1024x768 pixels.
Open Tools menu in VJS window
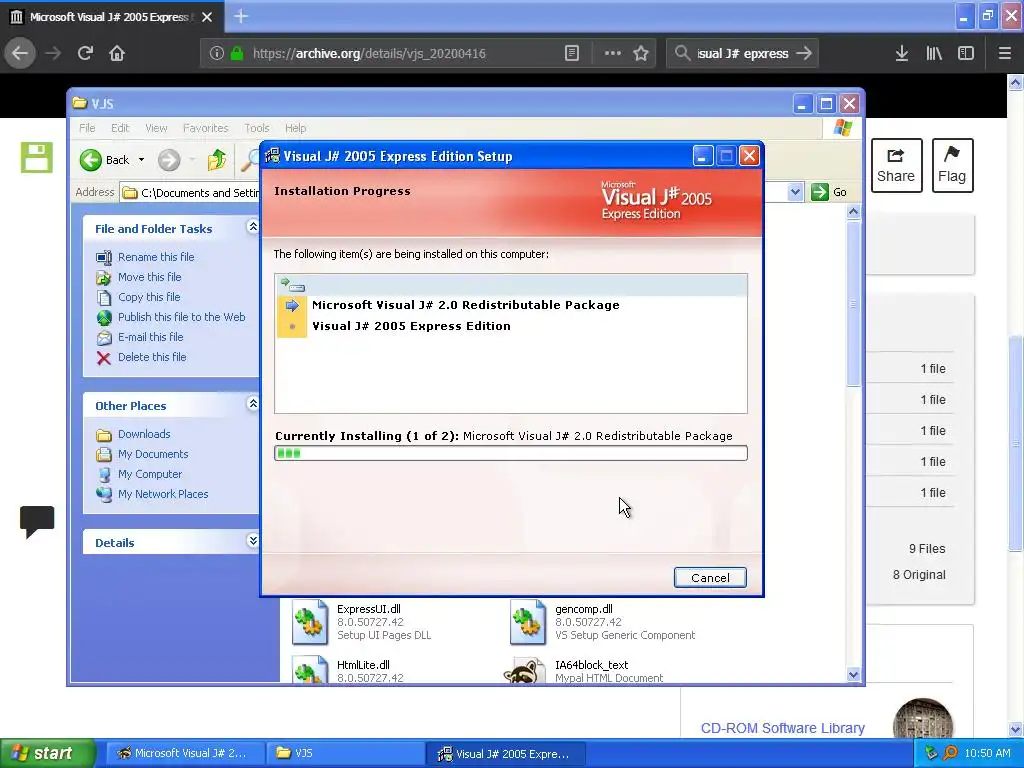[257, 128]
